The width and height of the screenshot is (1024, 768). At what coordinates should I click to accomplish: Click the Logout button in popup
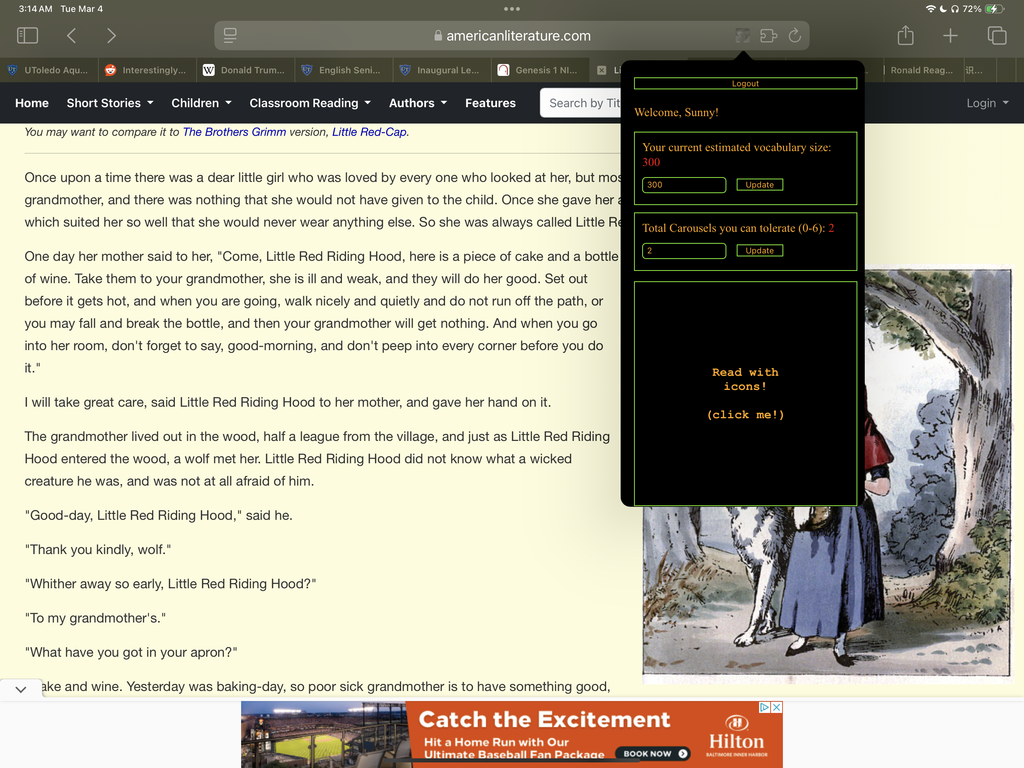point(745,84)
